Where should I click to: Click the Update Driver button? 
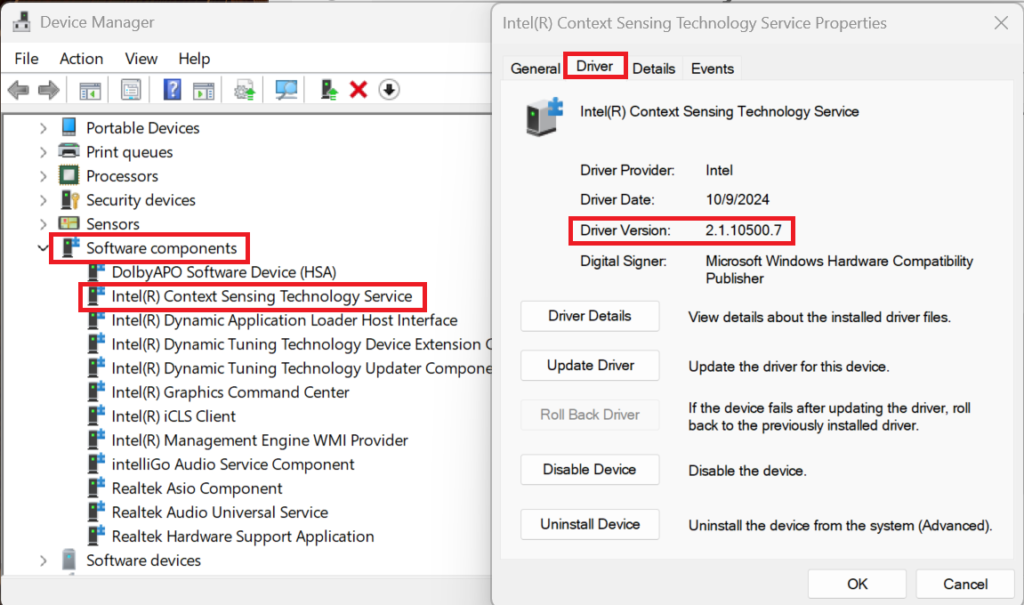point(590,365)
